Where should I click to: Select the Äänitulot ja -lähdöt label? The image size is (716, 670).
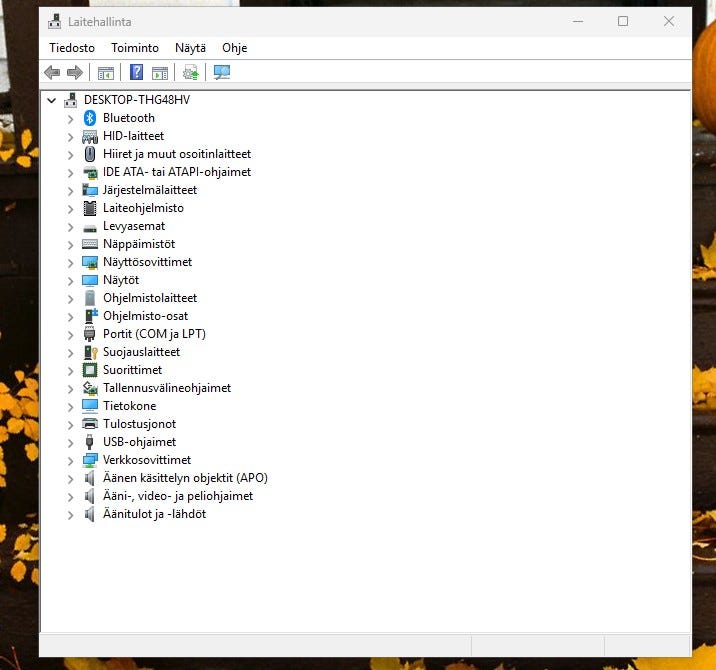[154, 514]
